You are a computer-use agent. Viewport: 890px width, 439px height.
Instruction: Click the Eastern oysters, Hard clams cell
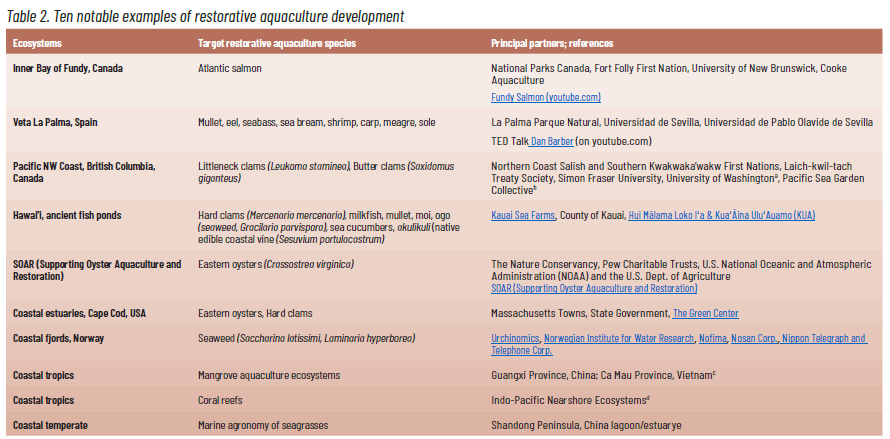pos(255,313)
